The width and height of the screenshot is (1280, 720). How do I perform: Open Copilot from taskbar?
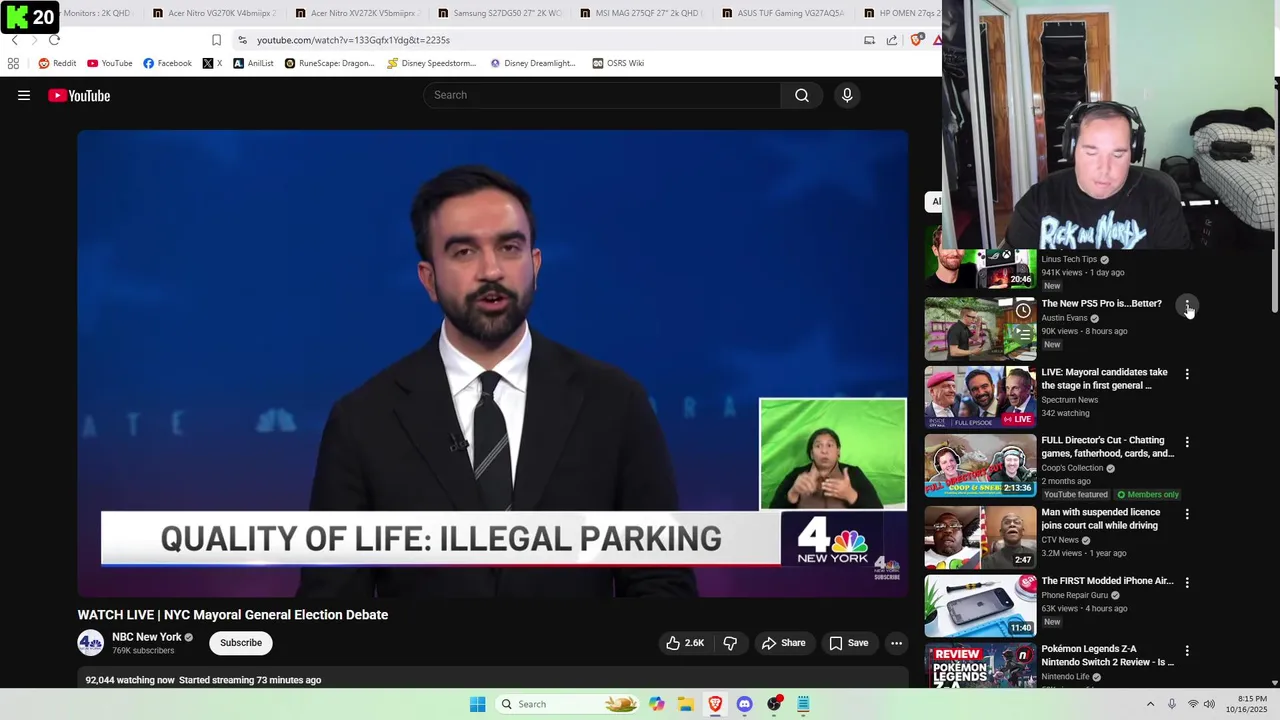[656, 704]
